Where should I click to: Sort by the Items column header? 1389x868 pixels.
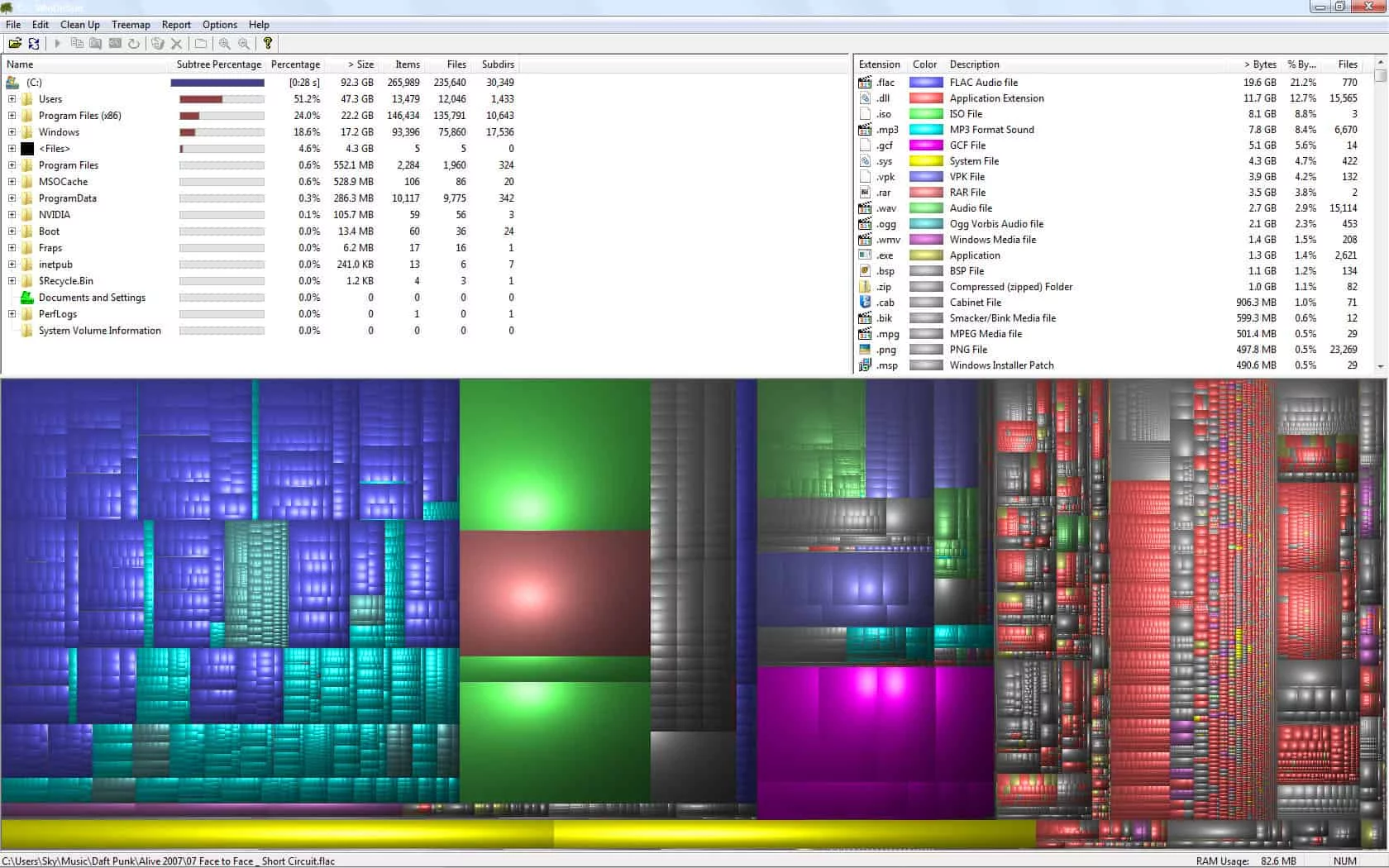point(403,64)
